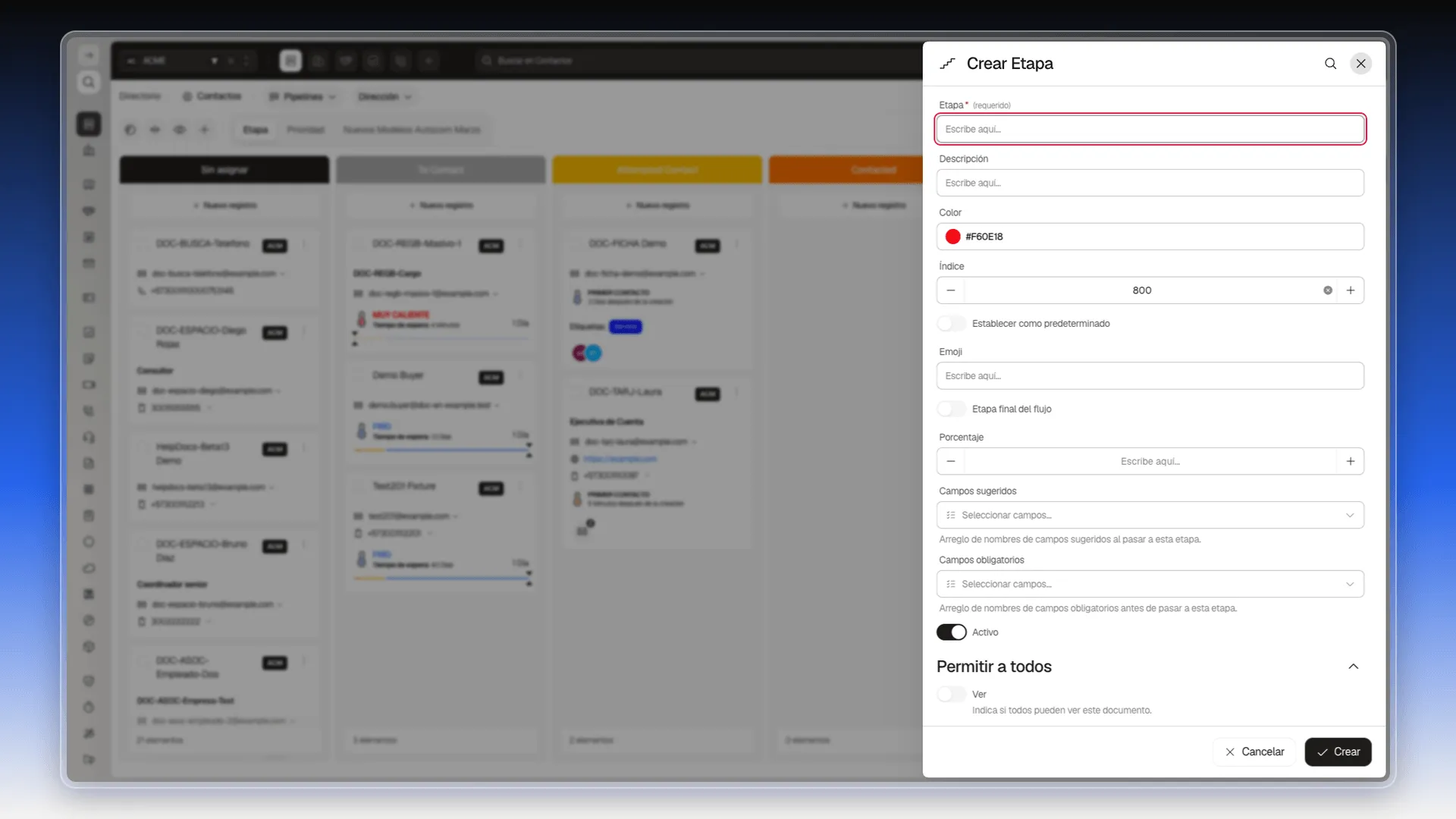The width and height of the screenshot is (1456, 819).
Task: Open the Campos obligatorios dropdown
Action: pyautogui.click(x=1150, y=584)
